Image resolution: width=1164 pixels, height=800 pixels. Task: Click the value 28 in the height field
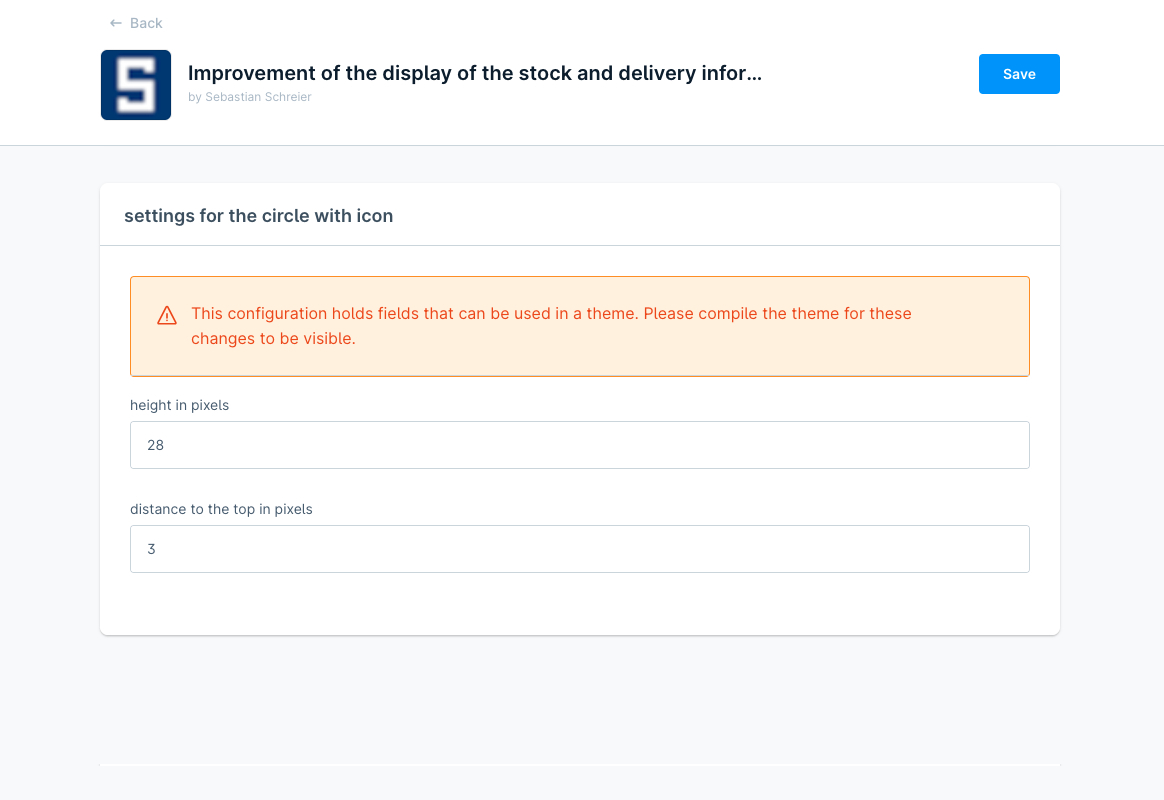(x=155, y=445)
